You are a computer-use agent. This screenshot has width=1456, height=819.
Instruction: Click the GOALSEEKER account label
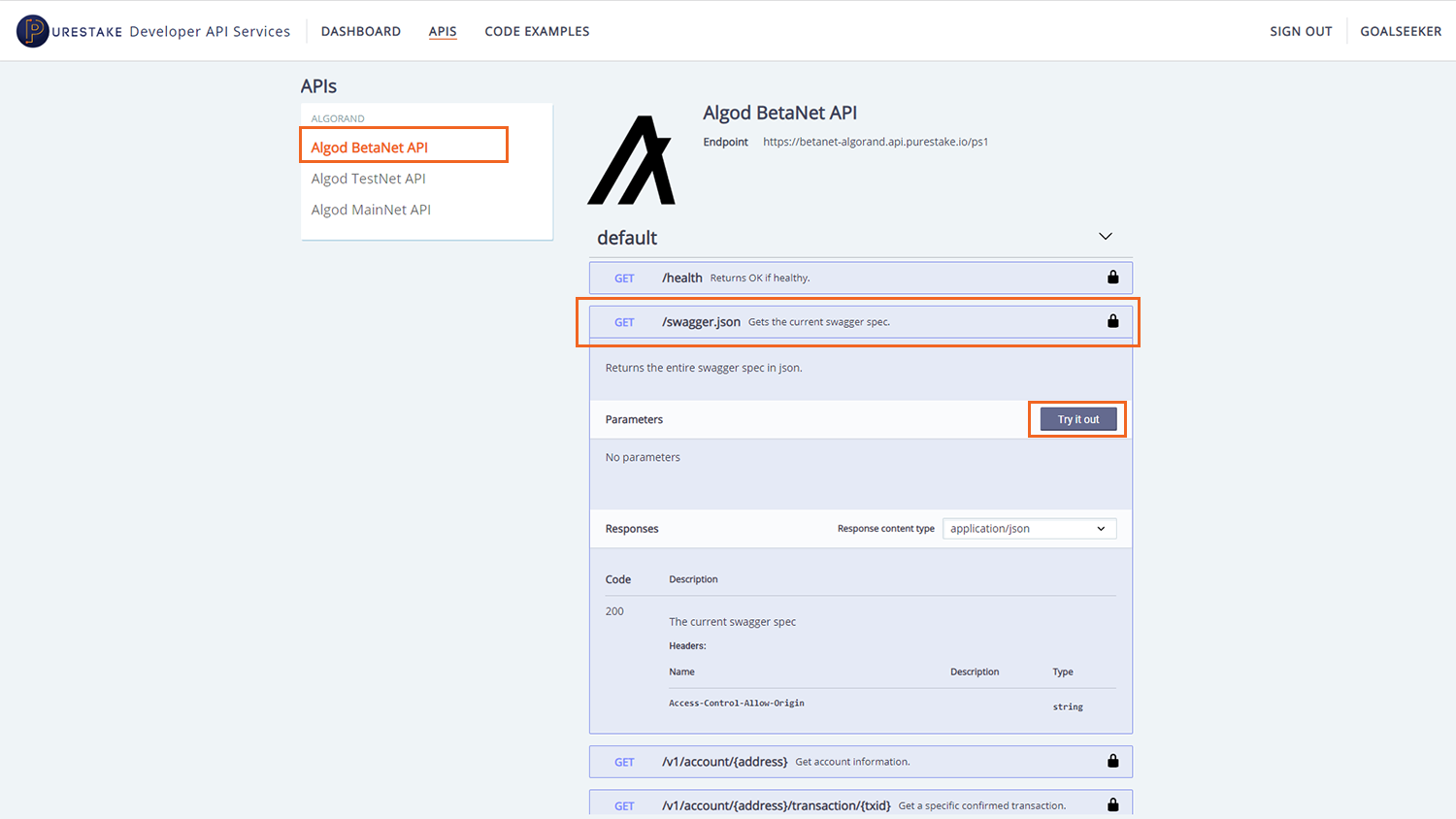(1401, 31)
